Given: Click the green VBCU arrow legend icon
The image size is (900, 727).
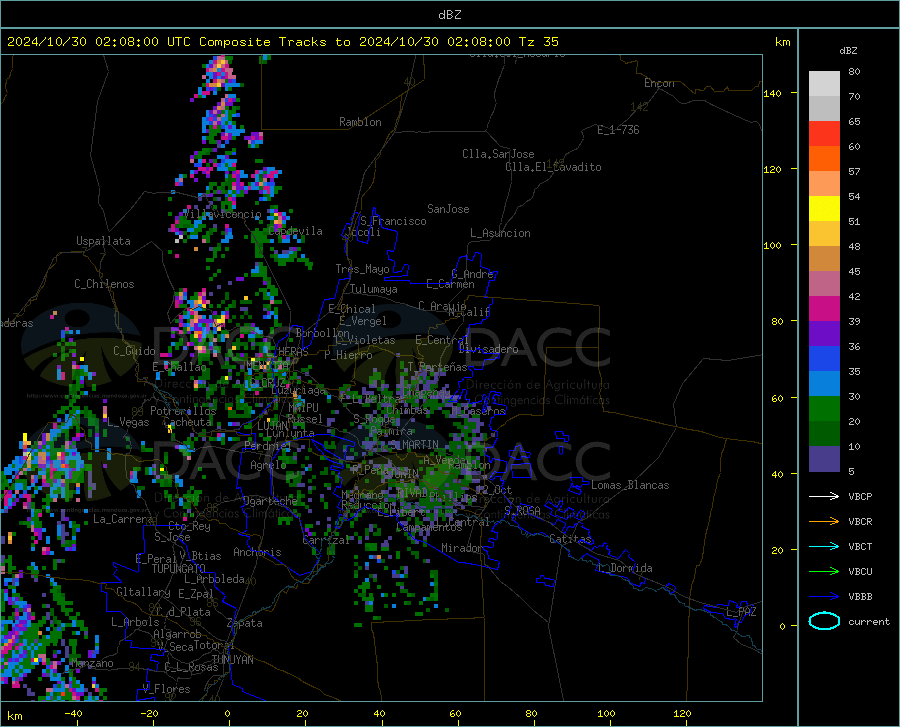Looking at the screenshot, I should pyautogui.click(x=824, y=572).
